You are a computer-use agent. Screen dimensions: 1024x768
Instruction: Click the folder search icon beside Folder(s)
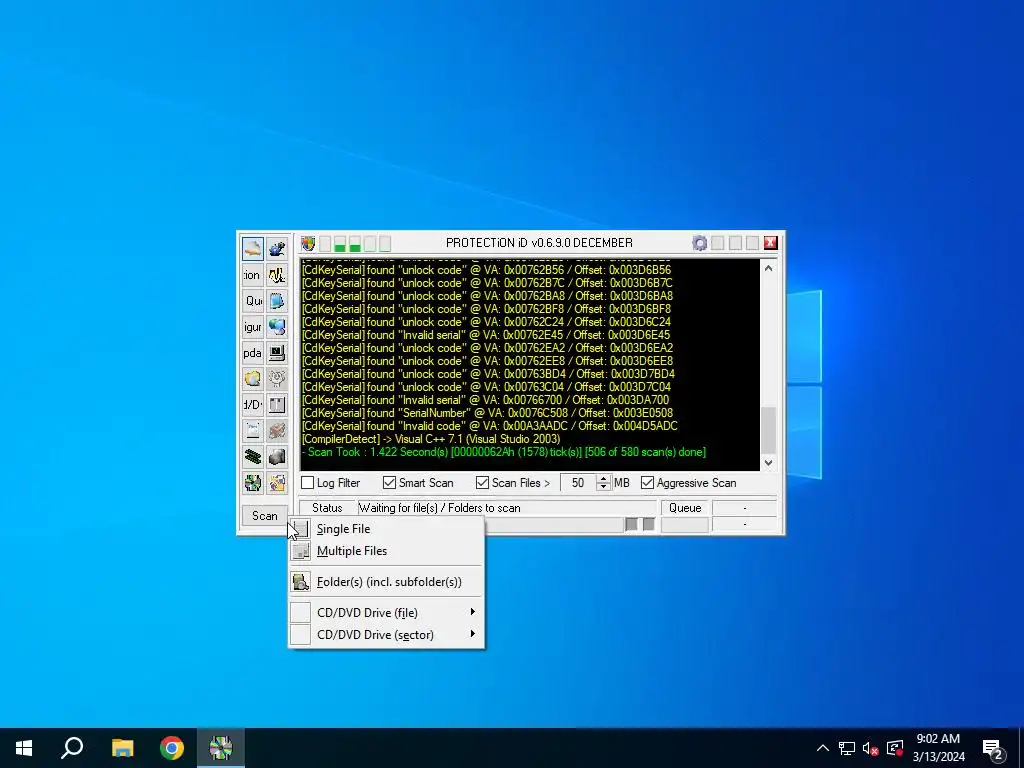click(300, 581)
